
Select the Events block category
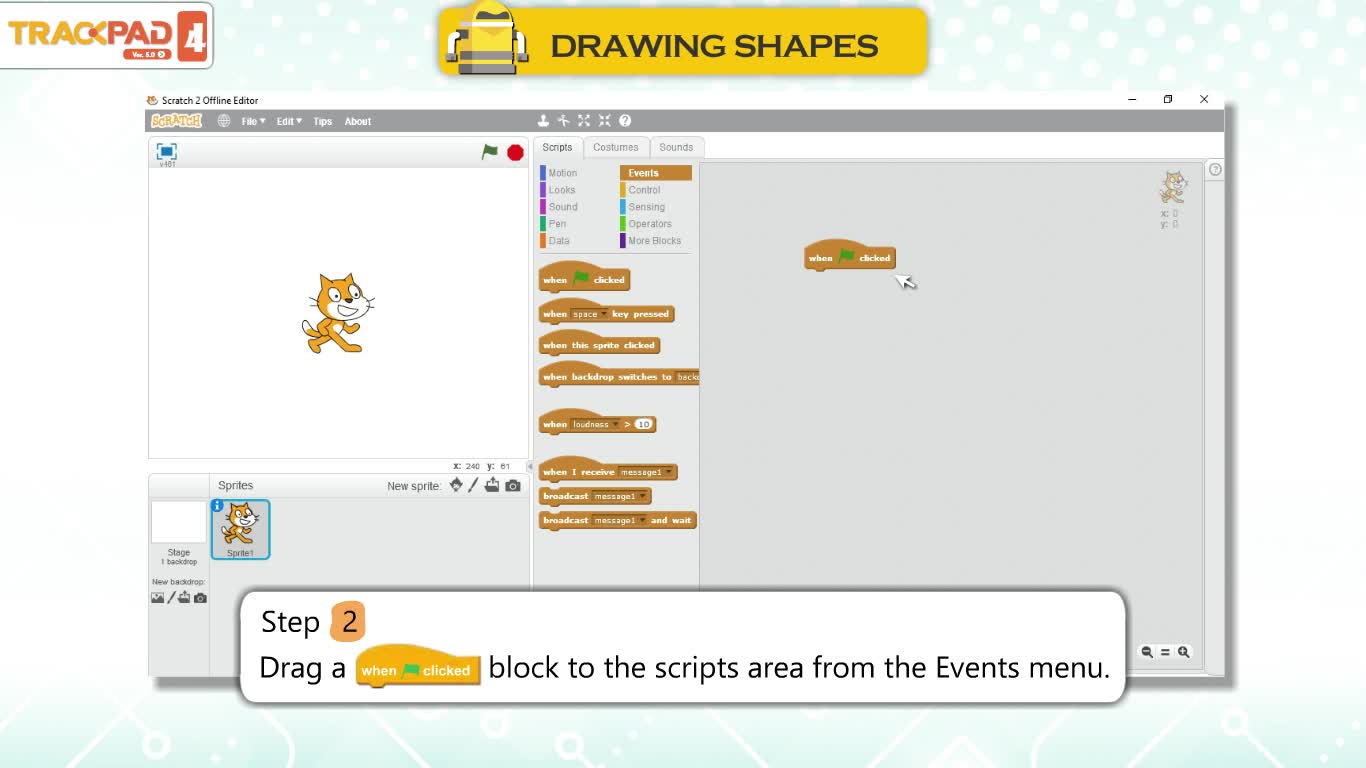[655, 173]
